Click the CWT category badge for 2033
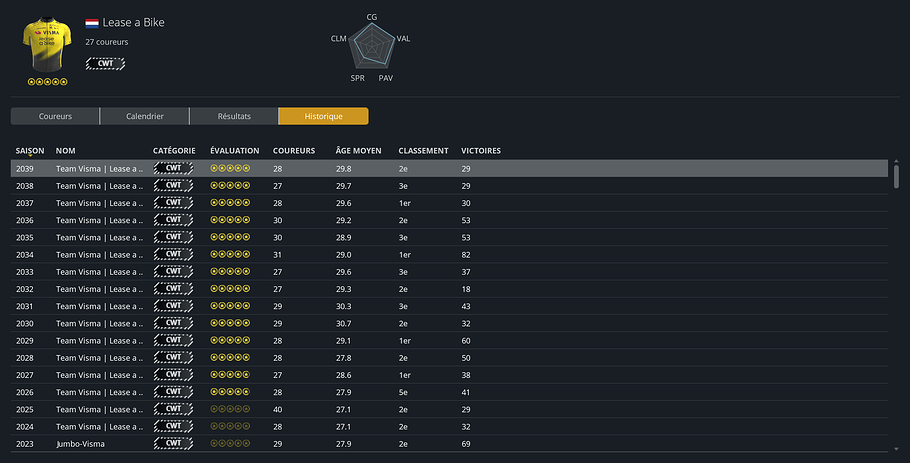The image size is (910, 463). pos(174,272)
